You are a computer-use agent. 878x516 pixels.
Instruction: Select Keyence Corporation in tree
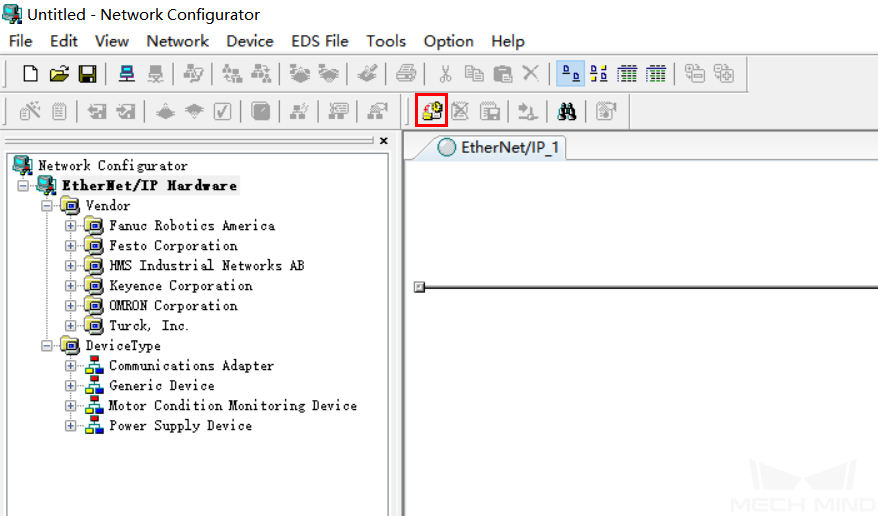coord(180,285)
